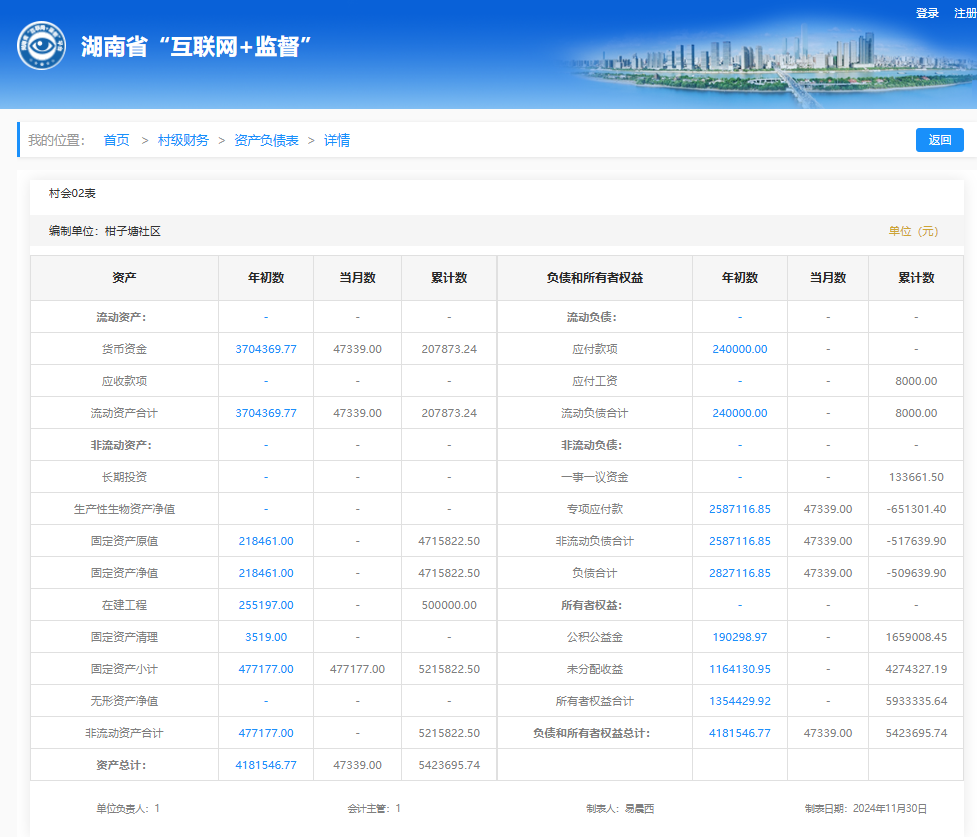Click 在建工程 累计数 500000.00
This screenshot has width=977, height=837.
click(x=449, y=605)
